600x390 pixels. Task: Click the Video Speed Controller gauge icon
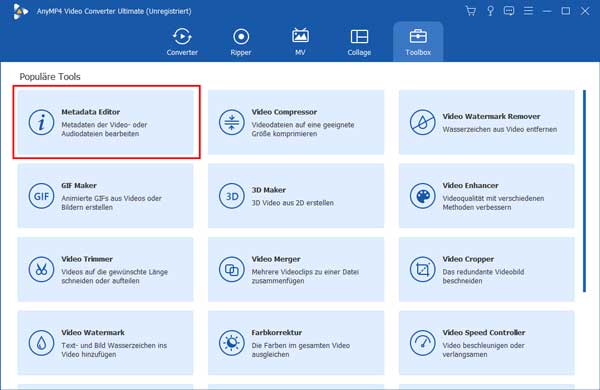422,343
